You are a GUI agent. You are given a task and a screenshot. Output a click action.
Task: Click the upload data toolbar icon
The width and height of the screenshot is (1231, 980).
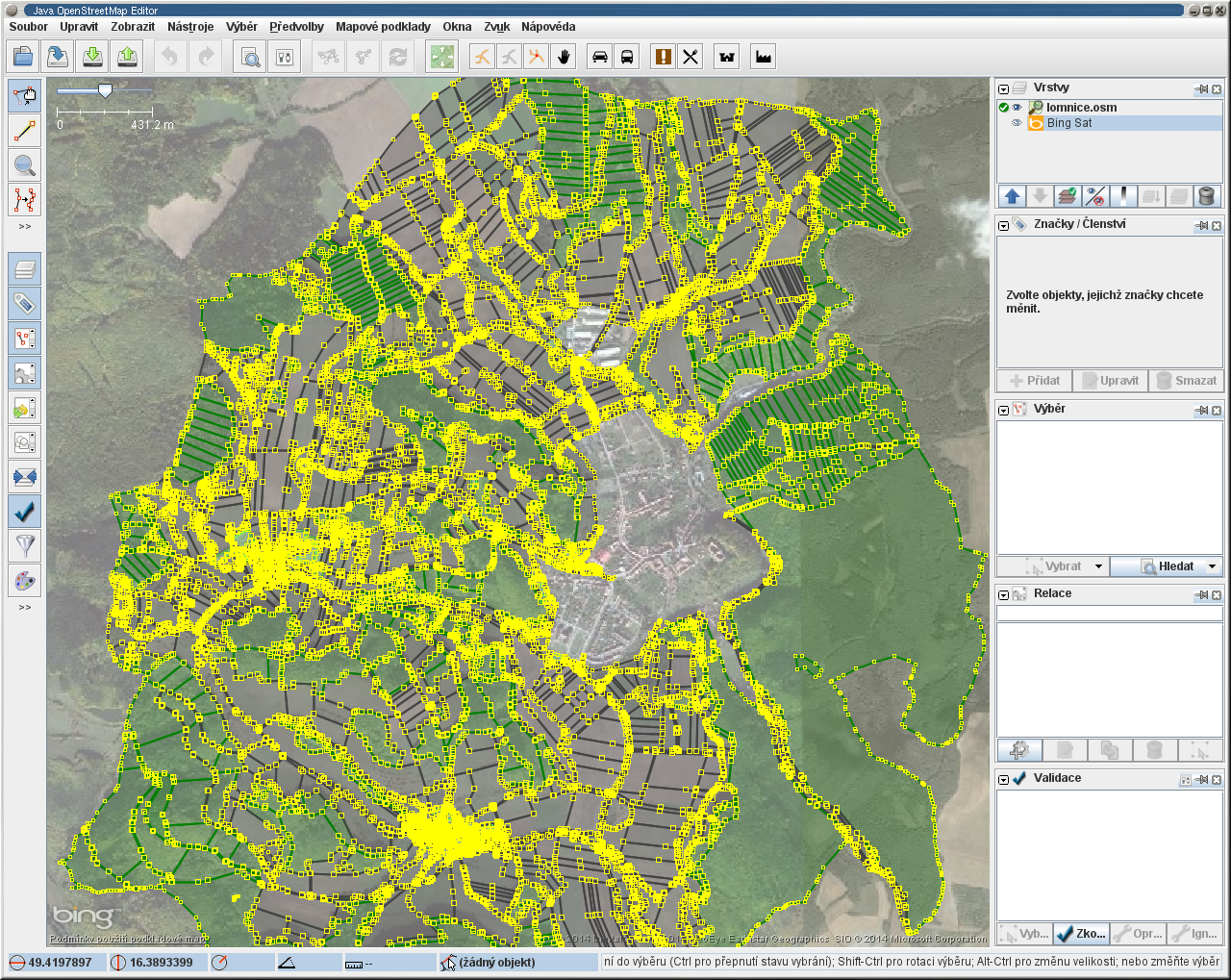[x=127, y=57]
